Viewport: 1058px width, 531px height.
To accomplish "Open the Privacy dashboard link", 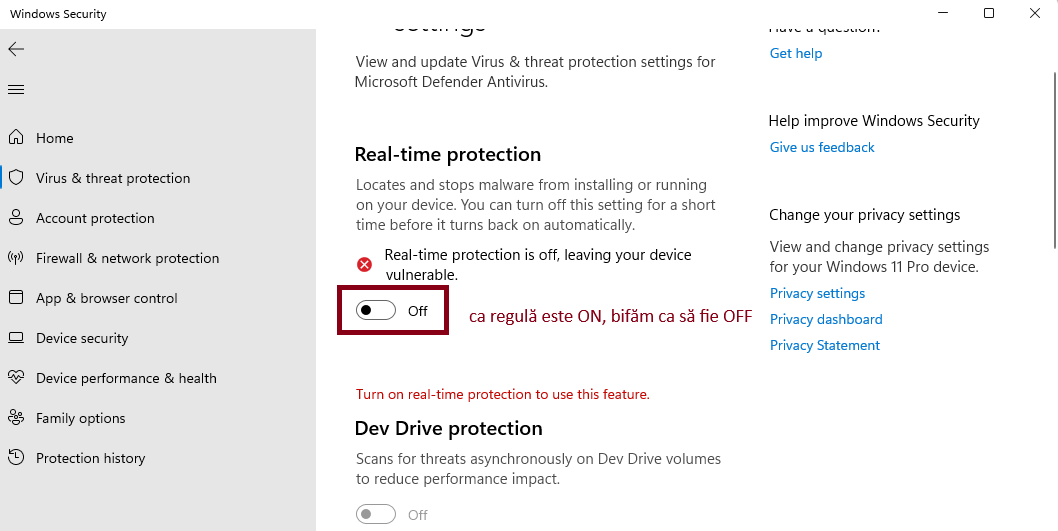I will coord(826,319).
